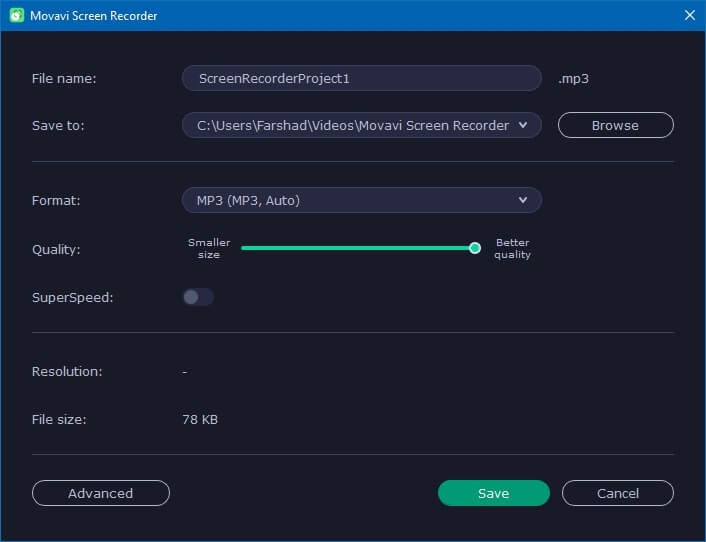
Task: Toggle the SuperSpeed switch
Action: tap(198, 297)
